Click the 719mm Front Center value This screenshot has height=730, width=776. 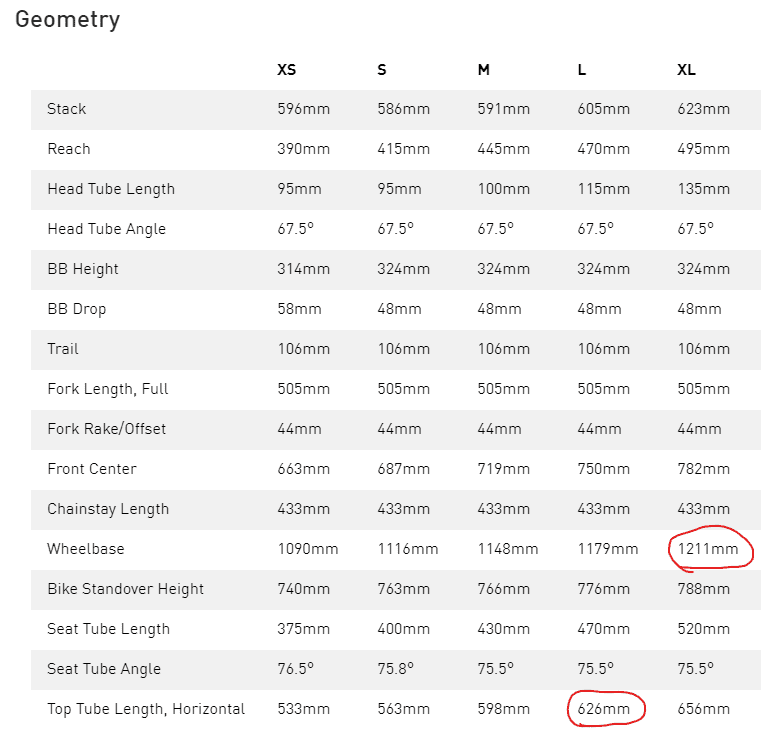pyautogui.click(x=504, y=469)
